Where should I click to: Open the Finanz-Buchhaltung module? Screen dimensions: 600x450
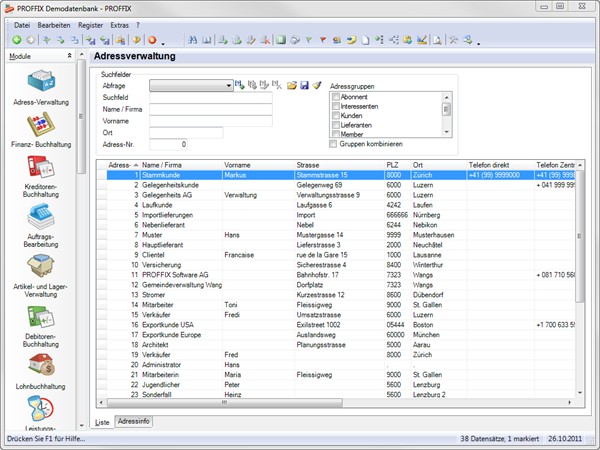point(41,130)
